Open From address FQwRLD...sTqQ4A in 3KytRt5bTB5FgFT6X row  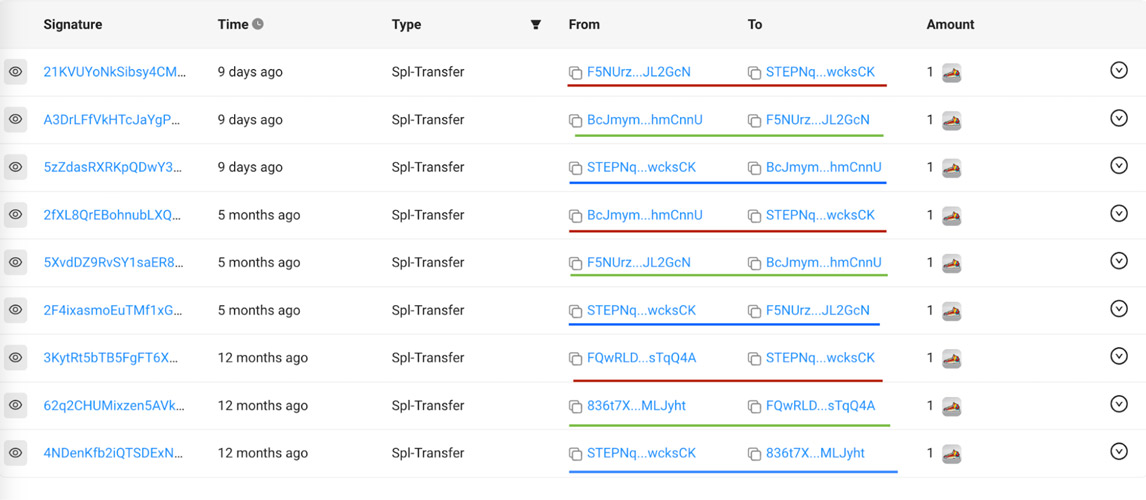coord(642,357)
